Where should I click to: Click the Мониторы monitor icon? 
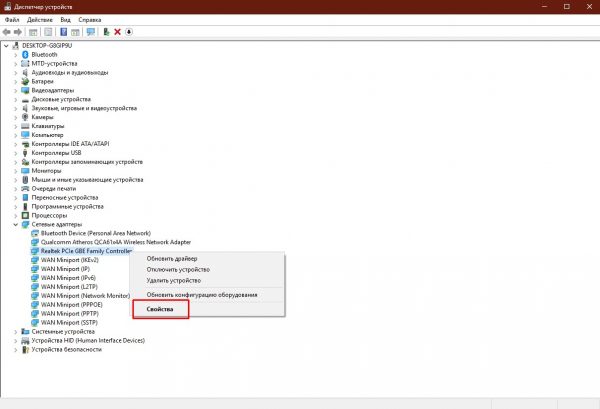25,171
